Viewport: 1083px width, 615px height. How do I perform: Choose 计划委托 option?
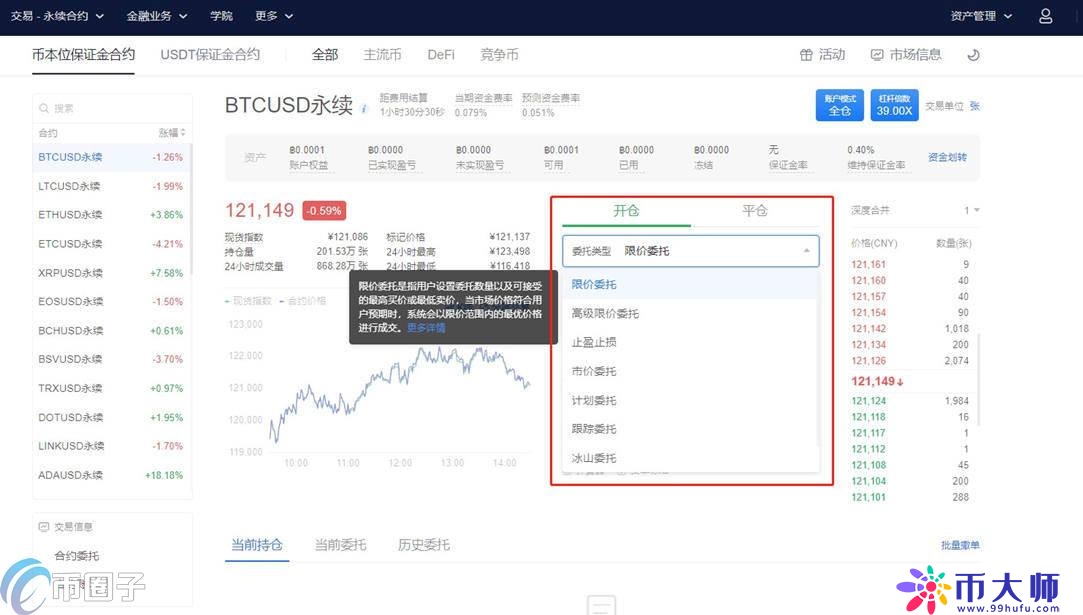point(691,401)
